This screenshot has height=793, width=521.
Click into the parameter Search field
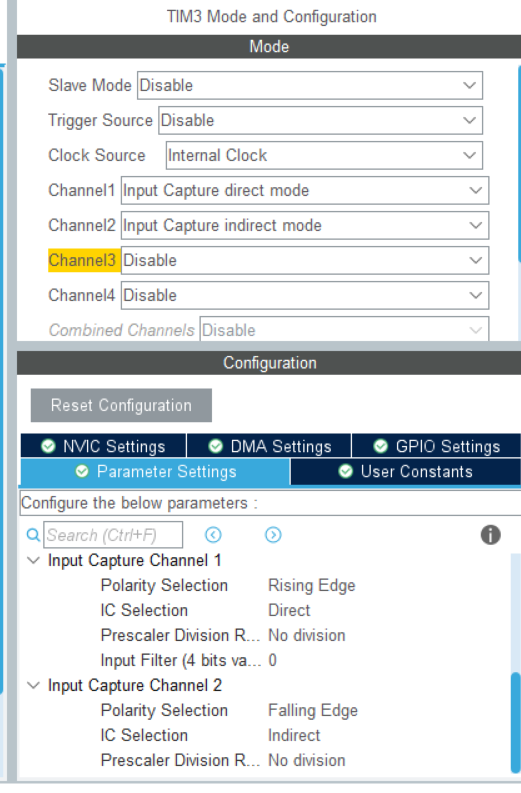click(x=113, y=535)
